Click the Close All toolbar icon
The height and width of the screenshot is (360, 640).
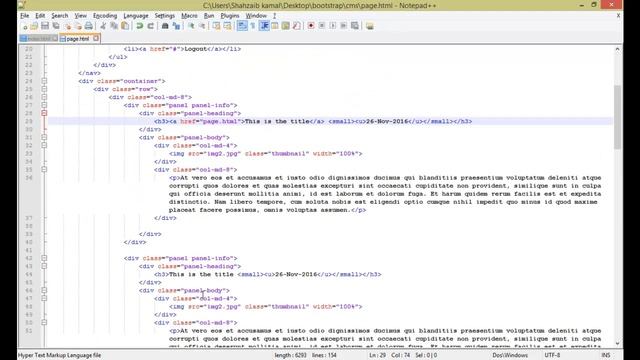point(78,26)
